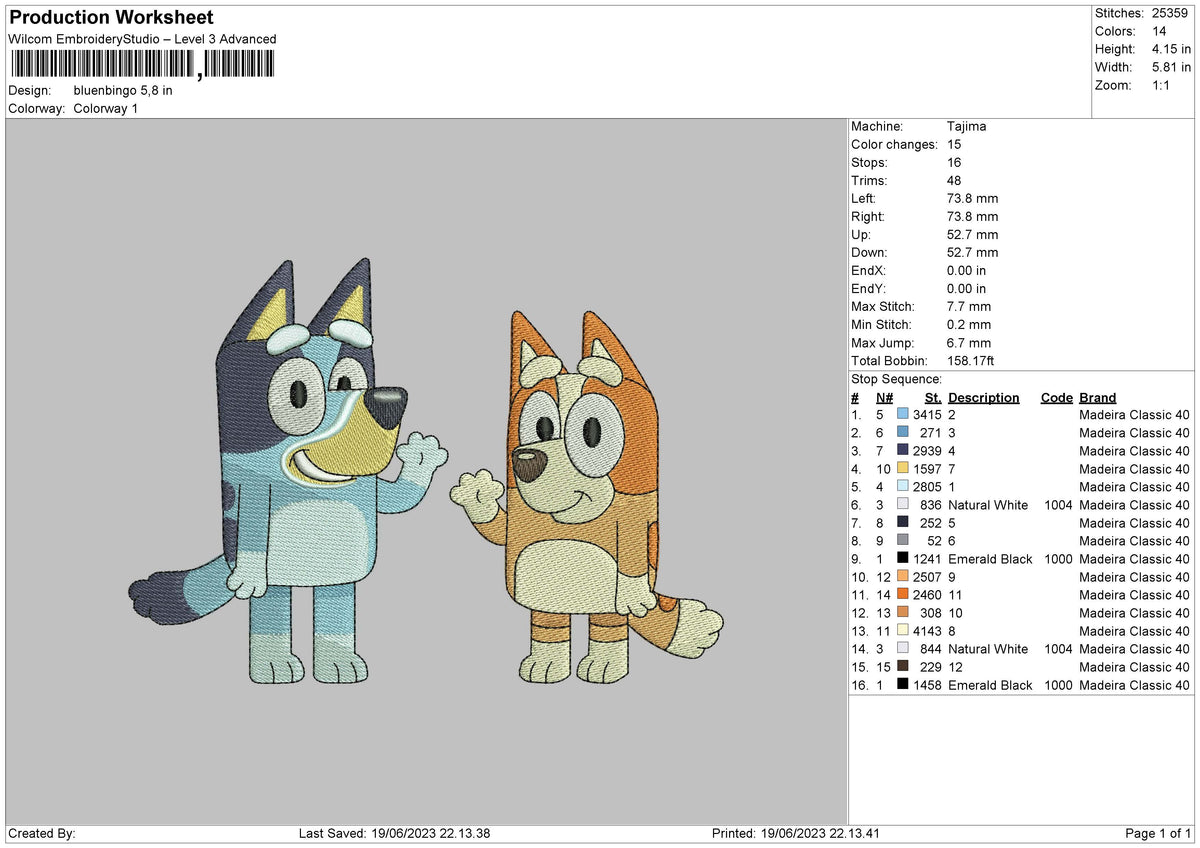Click the gray swatch in stop 8
This screenshot has width=1200, height=848.
903,541
